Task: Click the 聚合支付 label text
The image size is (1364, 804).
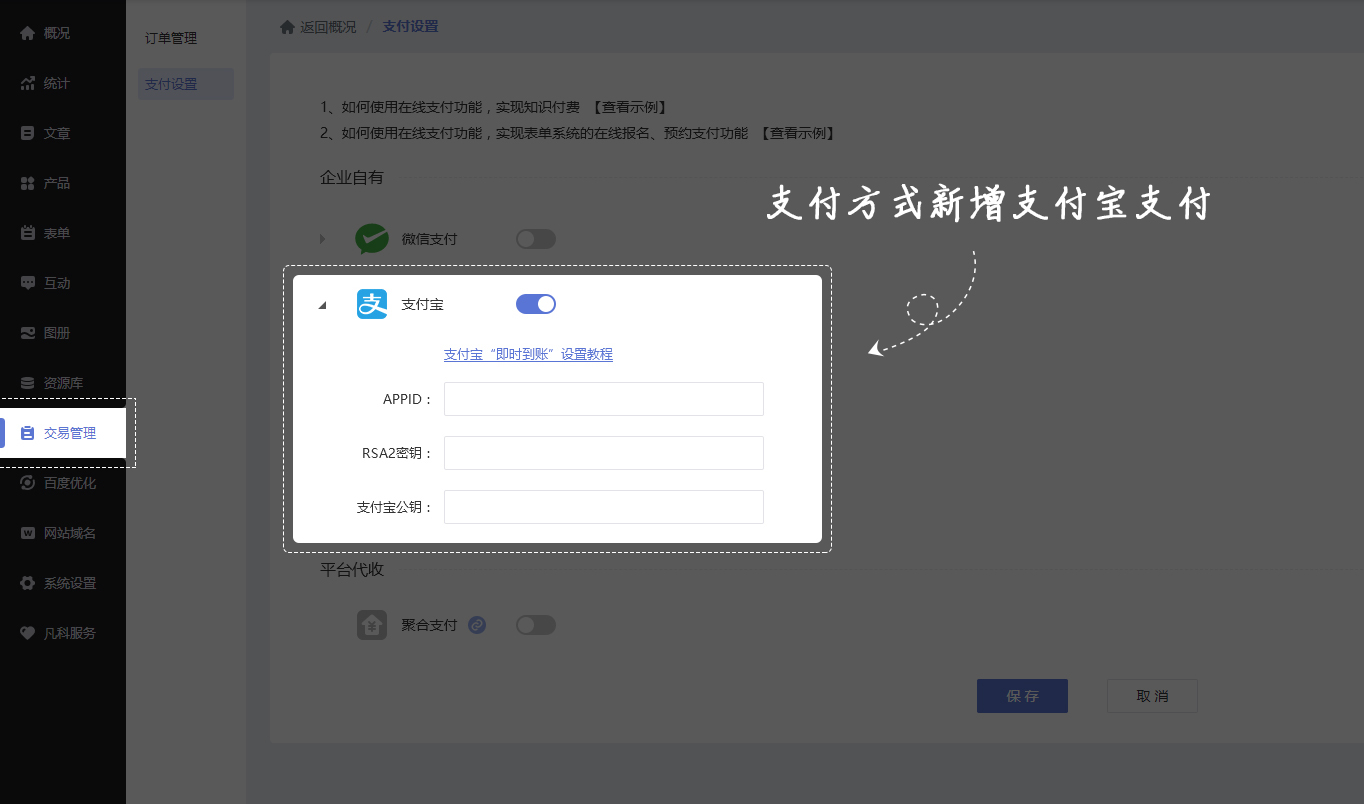Action: pyautogui.click(x=429, y=625)
